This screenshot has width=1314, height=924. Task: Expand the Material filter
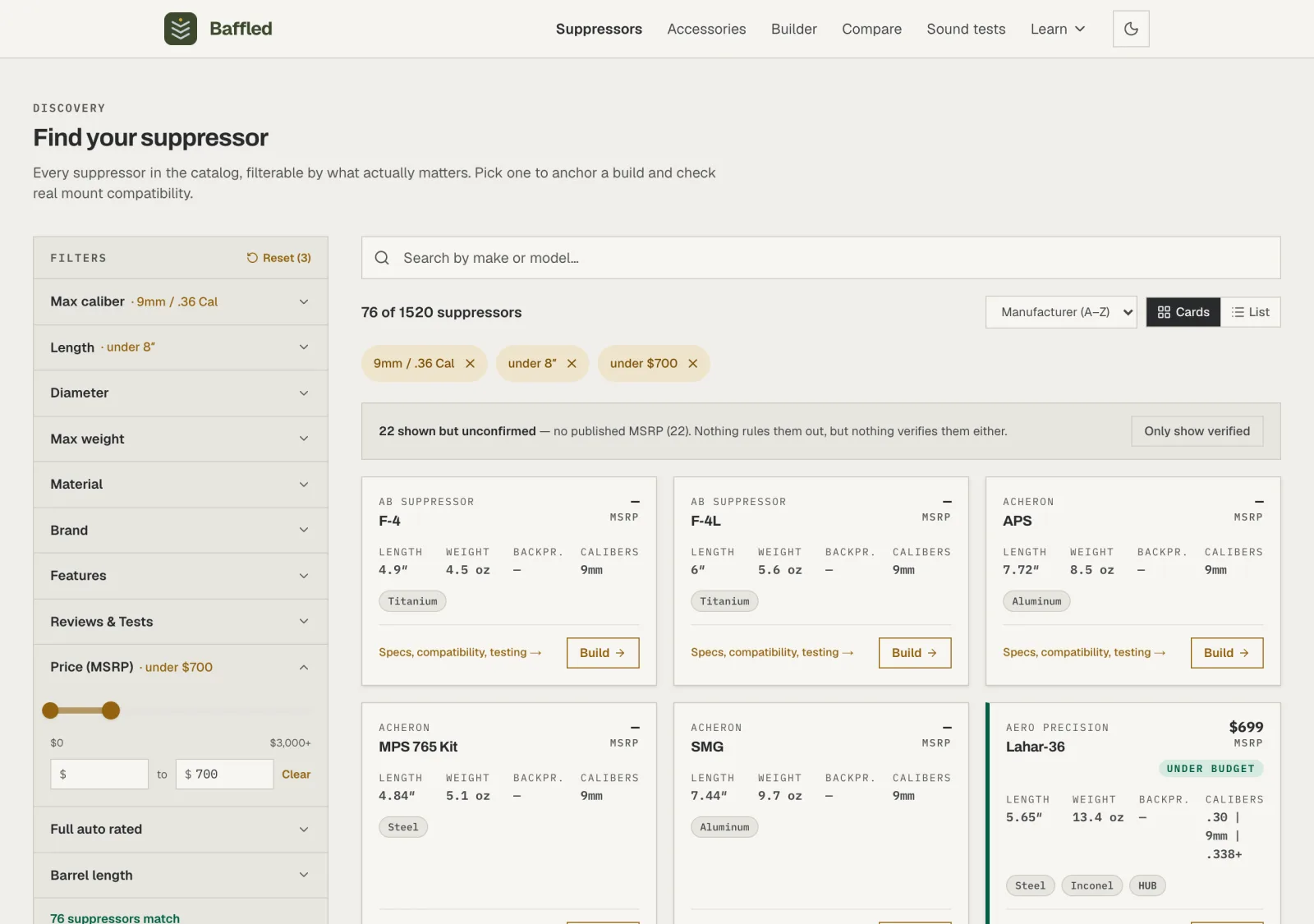click(x=181, y=485)
